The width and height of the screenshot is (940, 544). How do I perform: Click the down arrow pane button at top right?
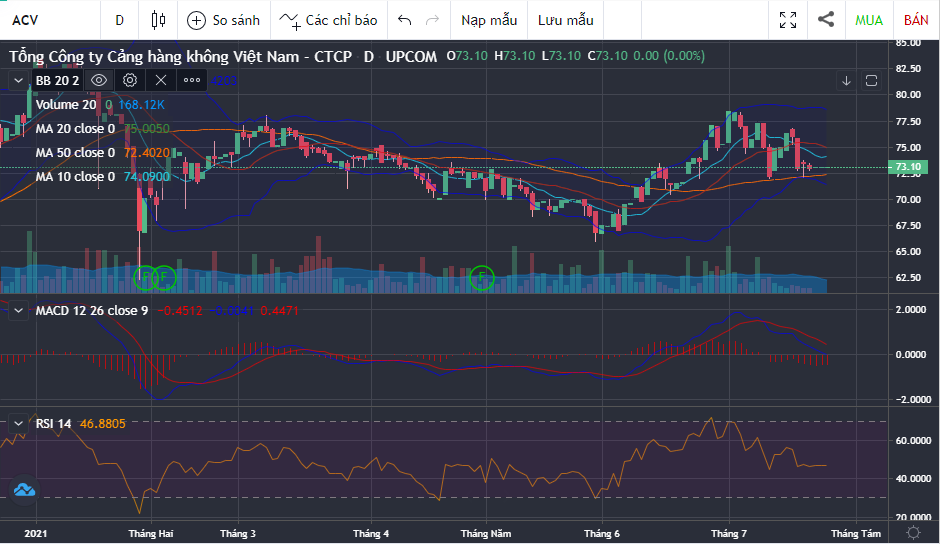(846, 80)
